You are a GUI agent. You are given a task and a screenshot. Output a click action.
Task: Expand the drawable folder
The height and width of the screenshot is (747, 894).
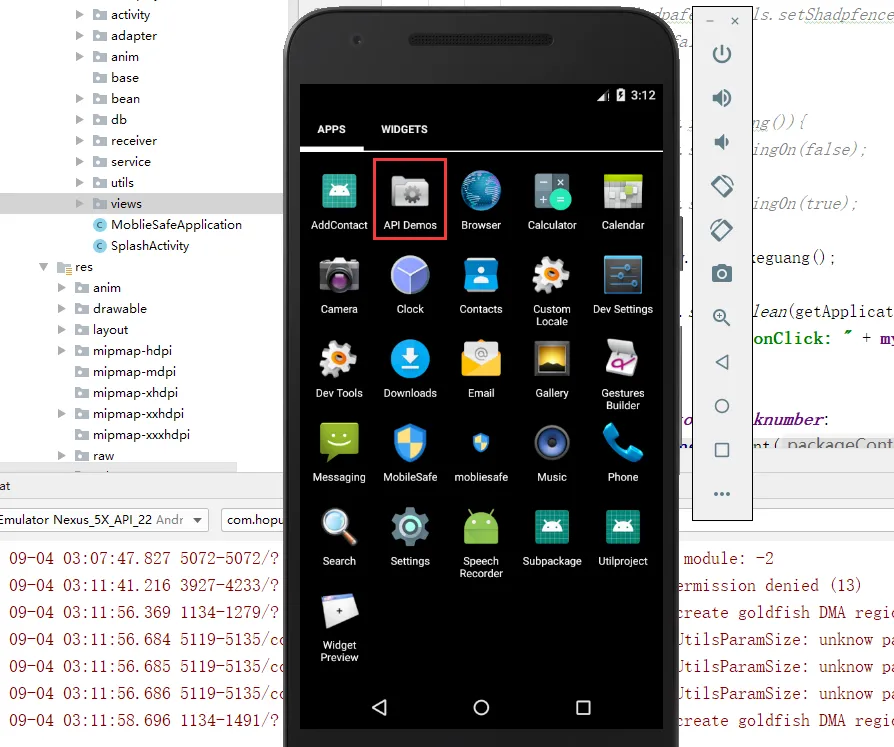coord(62,308)
